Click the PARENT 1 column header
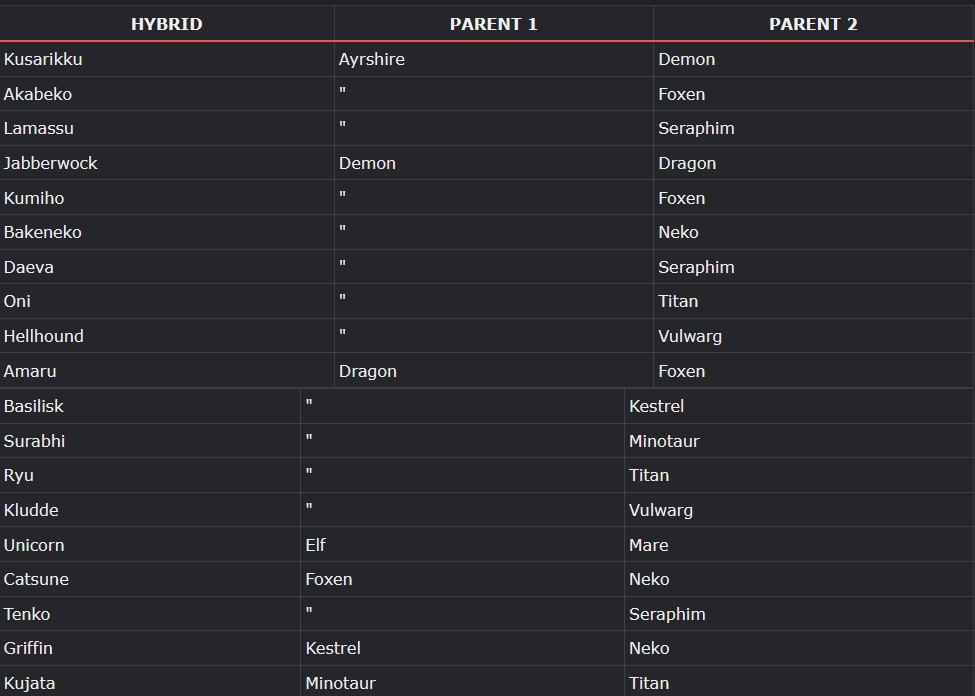The image size is (975, 696). (x=493, y=24)
